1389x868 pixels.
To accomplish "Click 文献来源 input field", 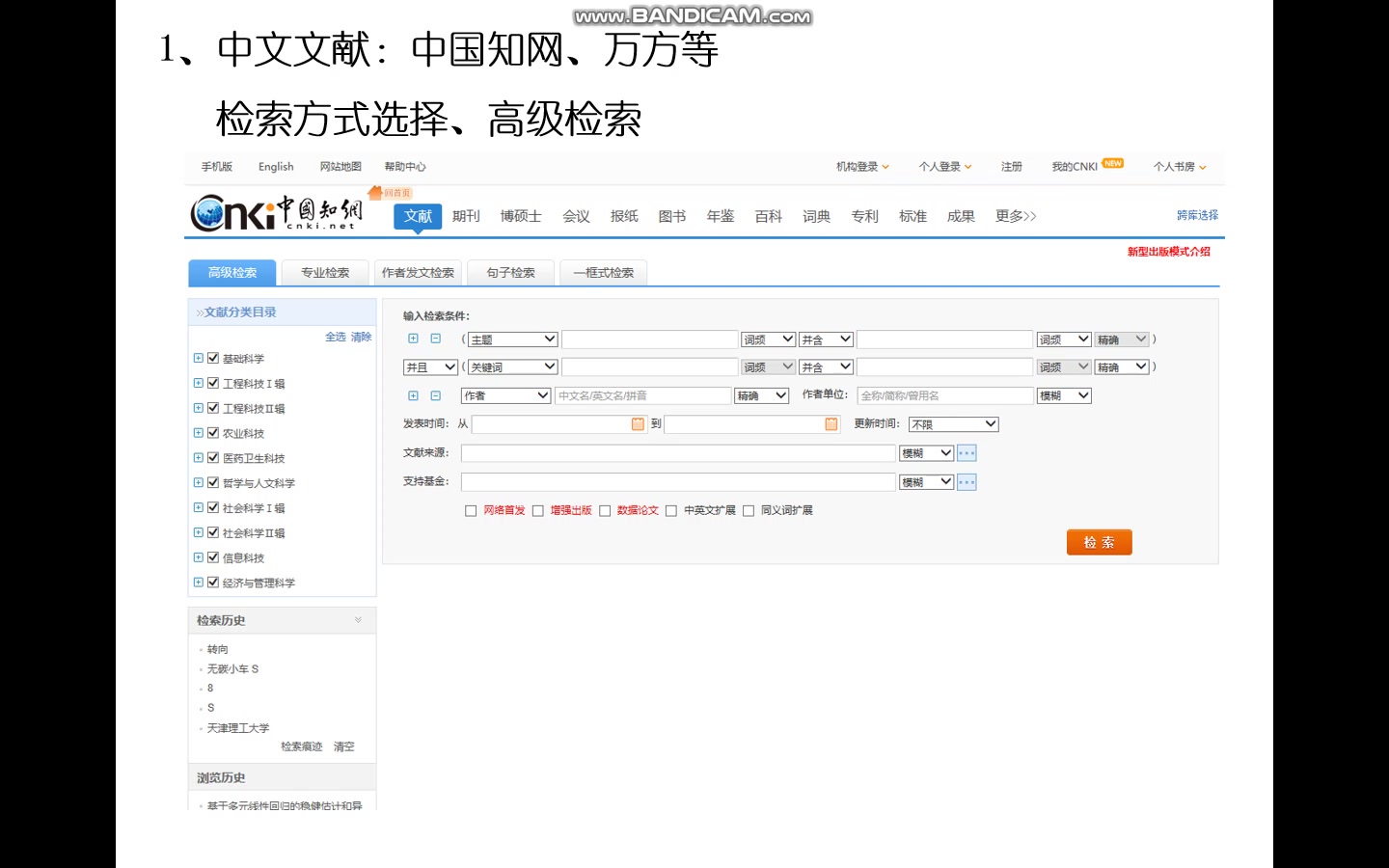I will click(x=678, y=453).
